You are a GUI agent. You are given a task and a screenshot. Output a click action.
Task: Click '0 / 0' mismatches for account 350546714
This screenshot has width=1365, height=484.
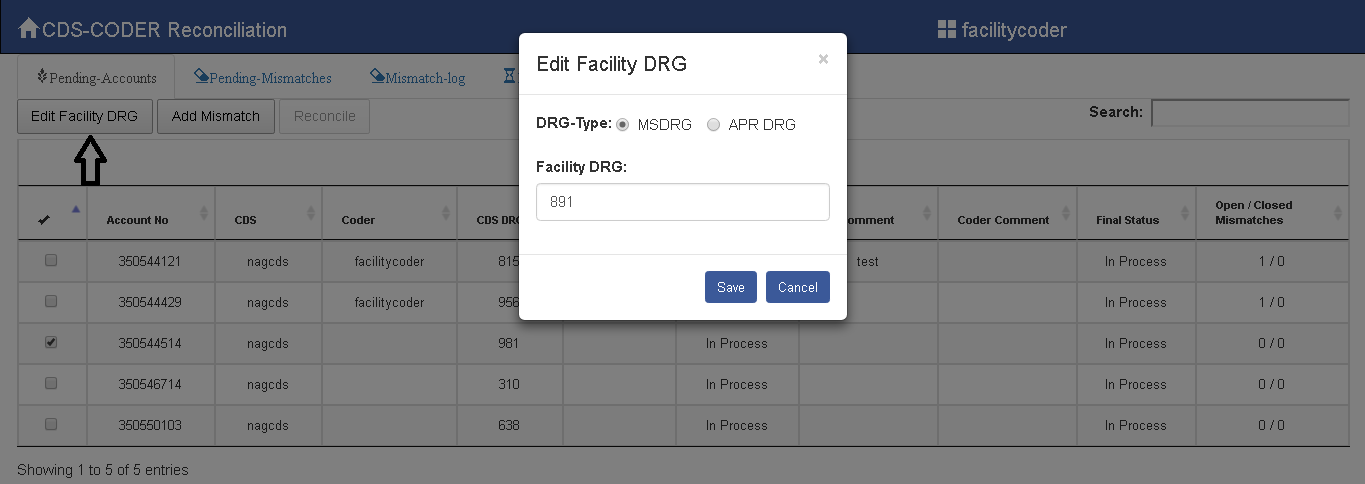click(x=1271, y=384)
